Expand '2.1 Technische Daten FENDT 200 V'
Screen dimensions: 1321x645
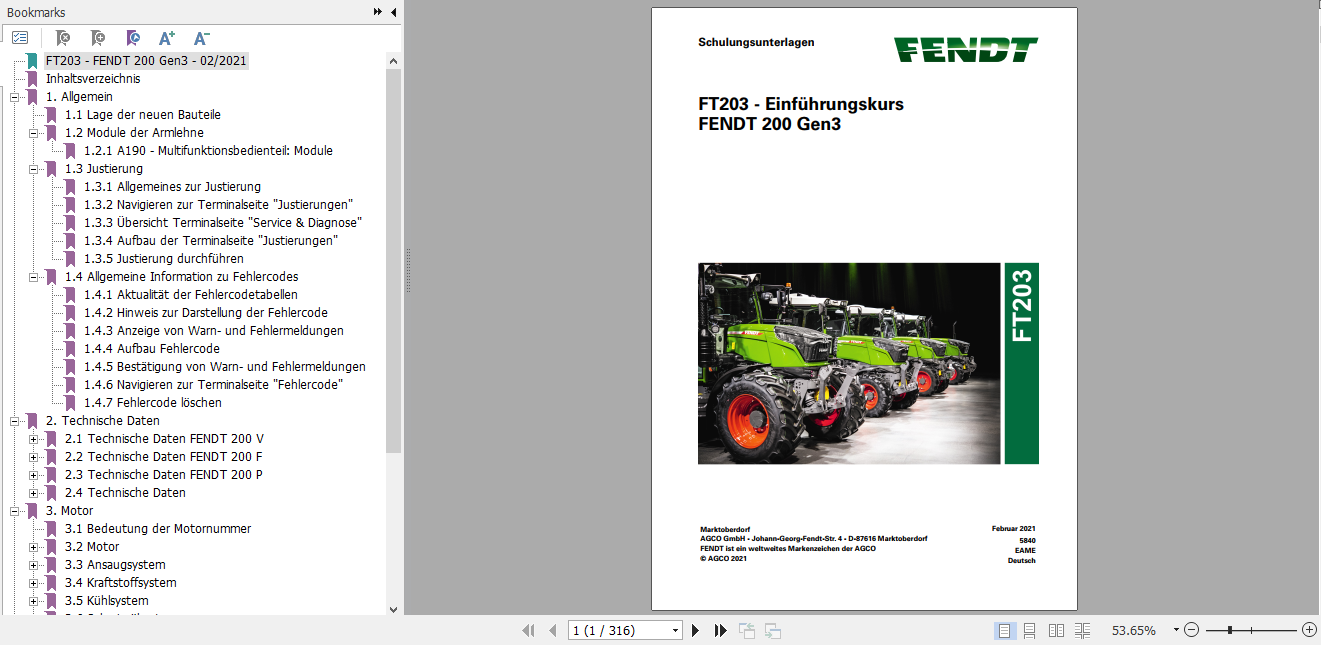33,439
